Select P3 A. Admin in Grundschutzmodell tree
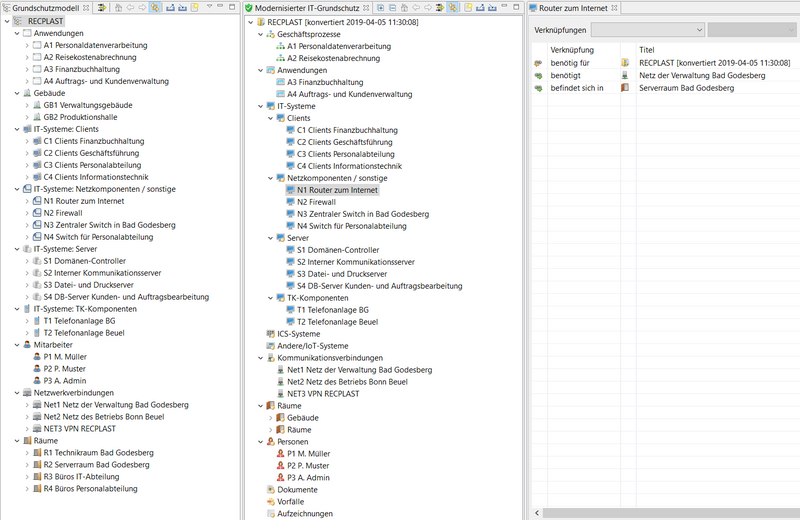The image size is (800, 520). pyautogui.click(x=65, y=381)
